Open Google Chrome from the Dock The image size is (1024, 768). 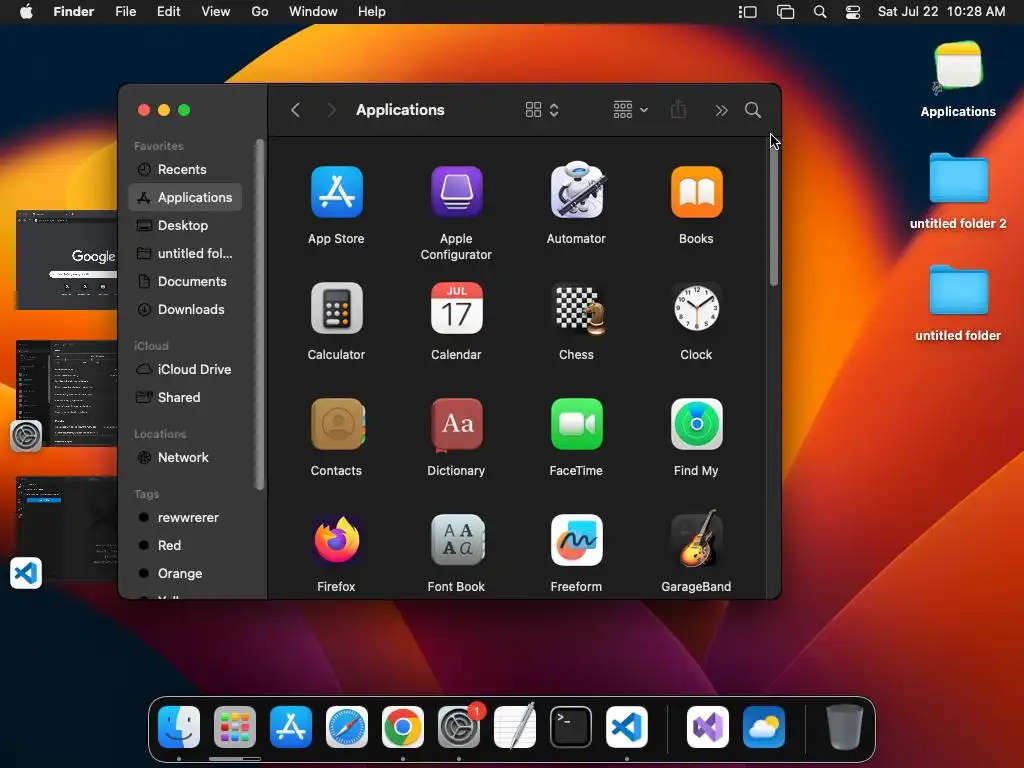403,727
